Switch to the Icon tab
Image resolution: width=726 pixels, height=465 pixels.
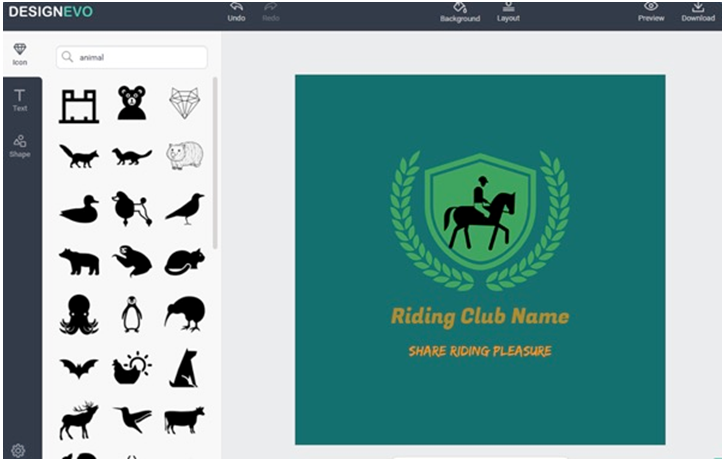(x=20, y=54)
